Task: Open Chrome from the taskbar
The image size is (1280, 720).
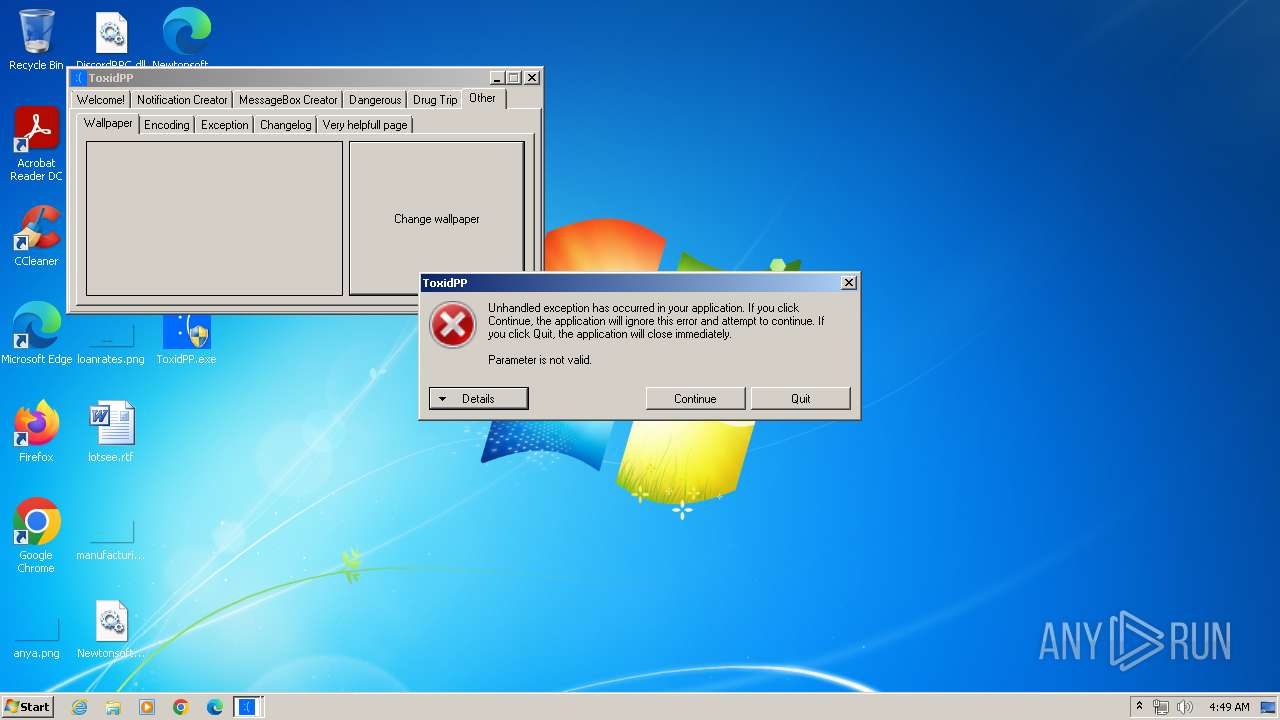Action: click(181, 707)
